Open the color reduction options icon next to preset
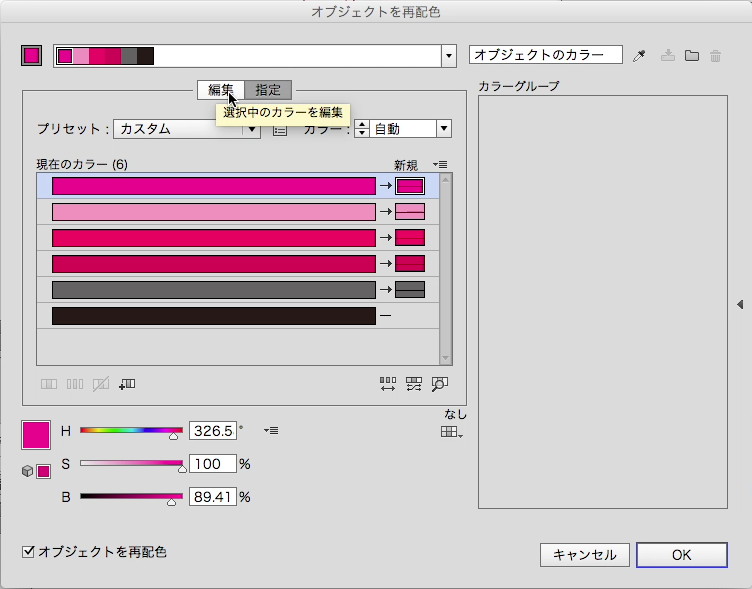This screenshot has height=589, width=752. (280, 129)
